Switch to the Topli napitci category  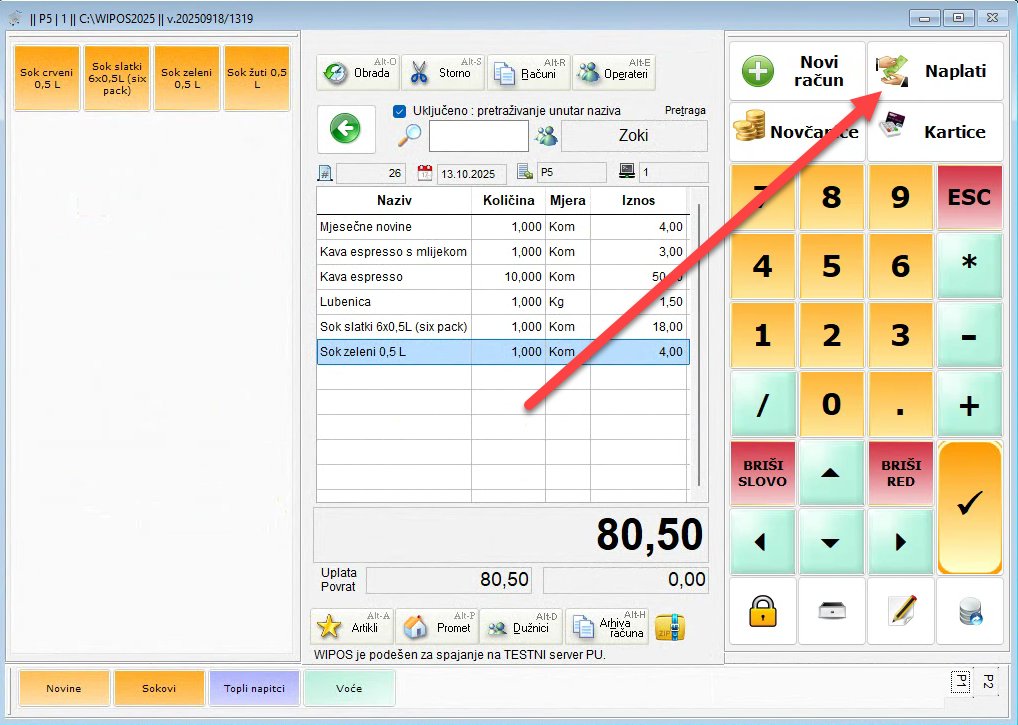(x=254, y=688)
